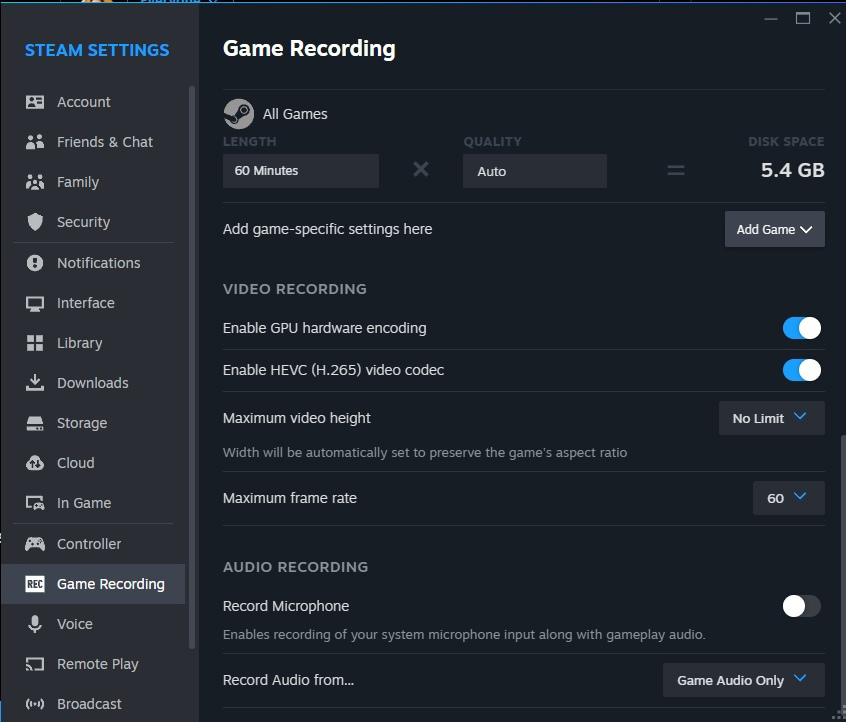Viewport: 846px width, 722px height.
Task: Open the Family settings section
Action: pyautogui.click(x=93, y=182)
